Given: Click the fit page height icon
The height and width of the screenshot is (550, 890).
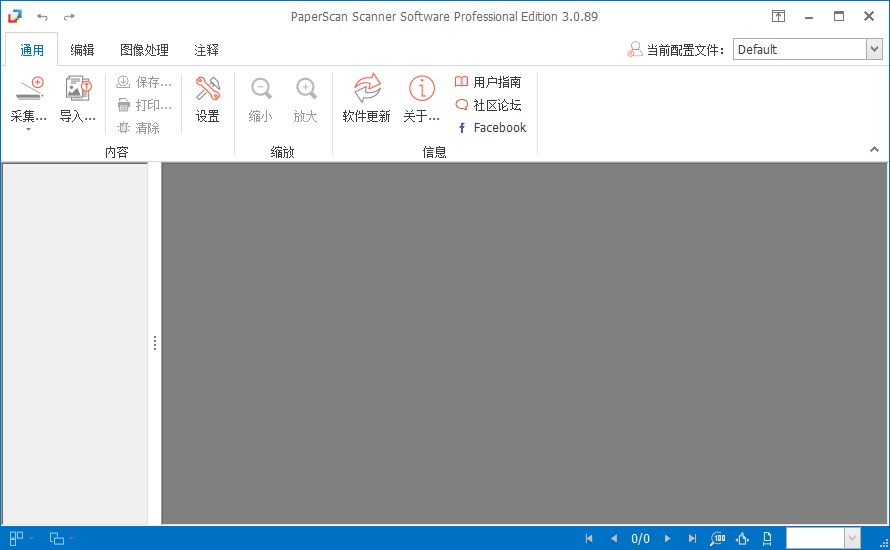Looking at the screenshot, I should pyautogui.click(x=767, y=538).
